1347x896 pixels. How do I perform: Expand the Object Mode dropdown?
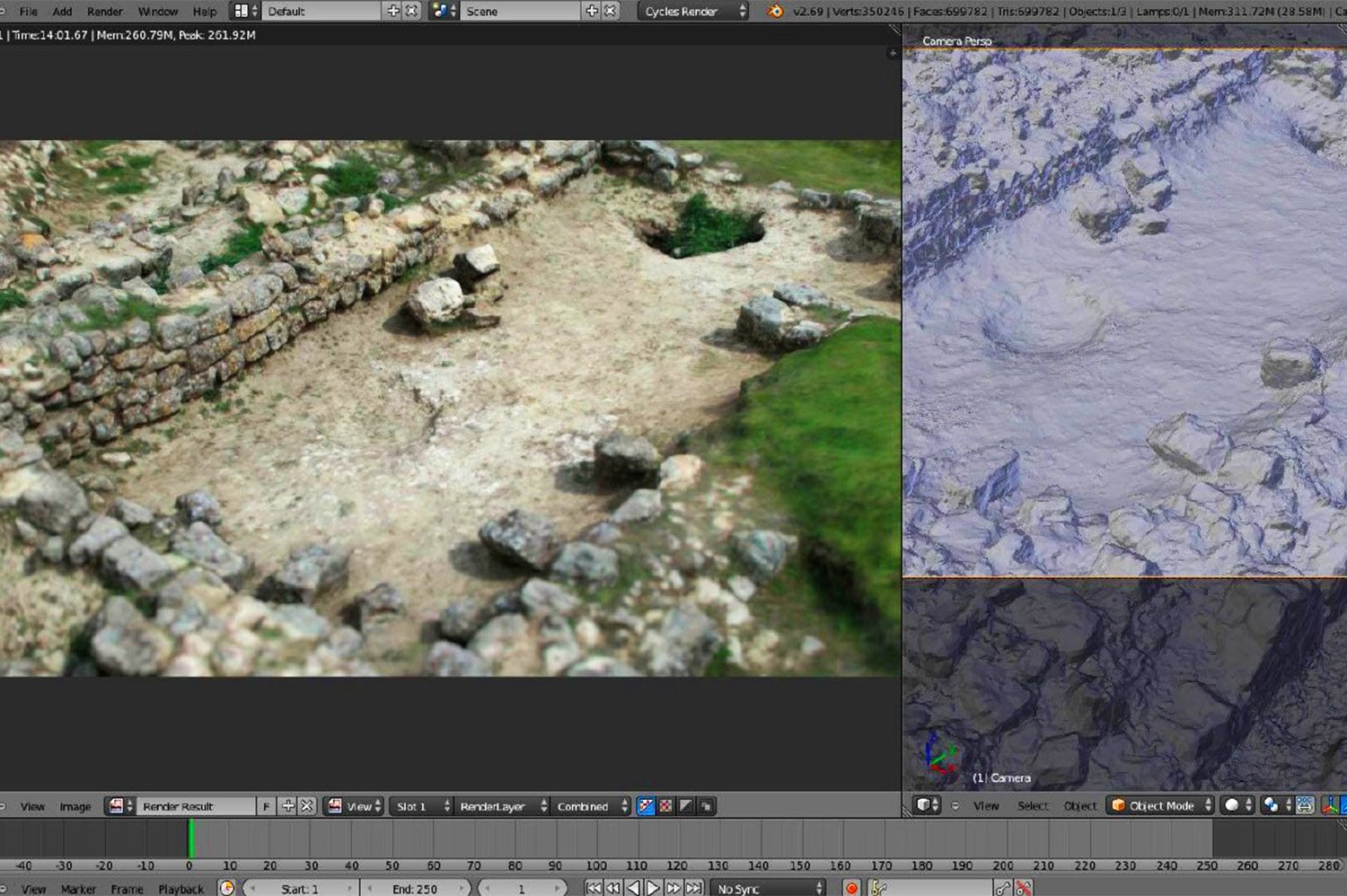1162,805
